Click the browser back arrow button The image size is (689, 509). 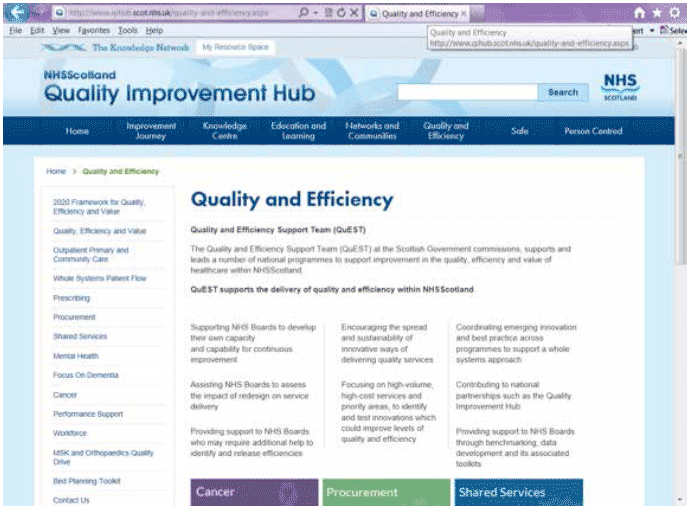tap(16, 13)
